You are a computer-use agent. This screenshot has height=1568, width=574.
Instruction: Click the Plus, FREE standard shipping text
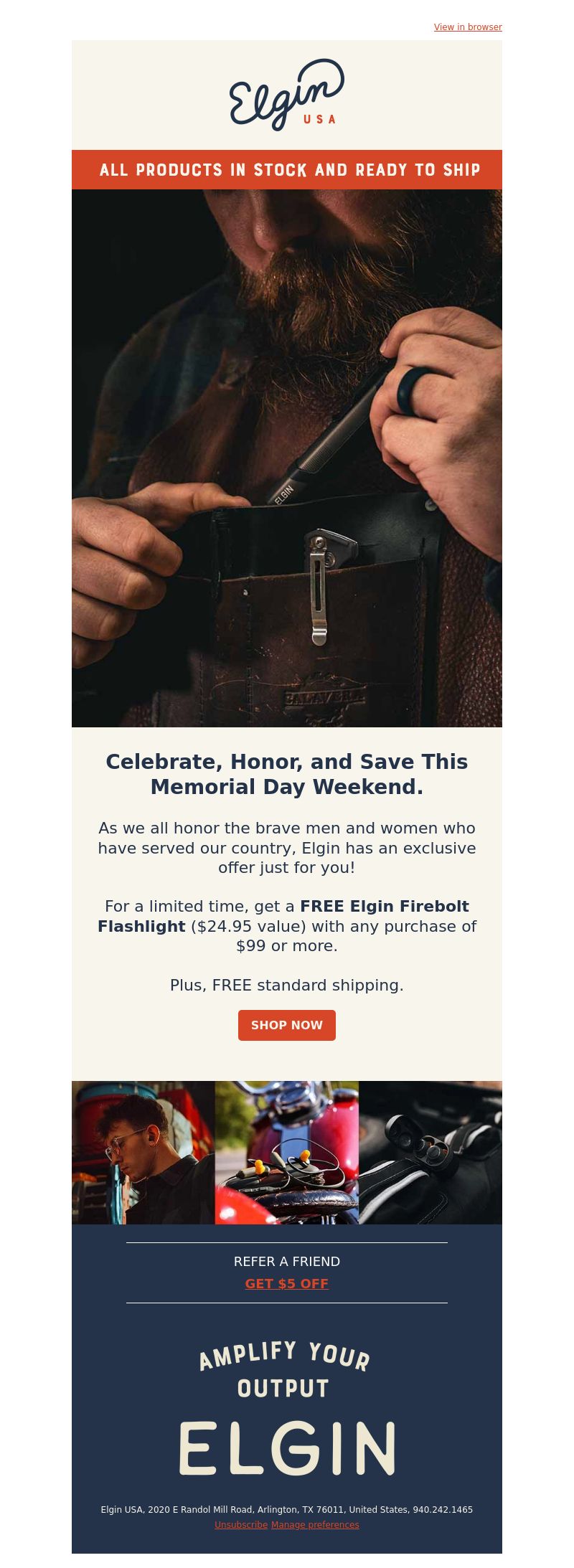pos(287,986)
